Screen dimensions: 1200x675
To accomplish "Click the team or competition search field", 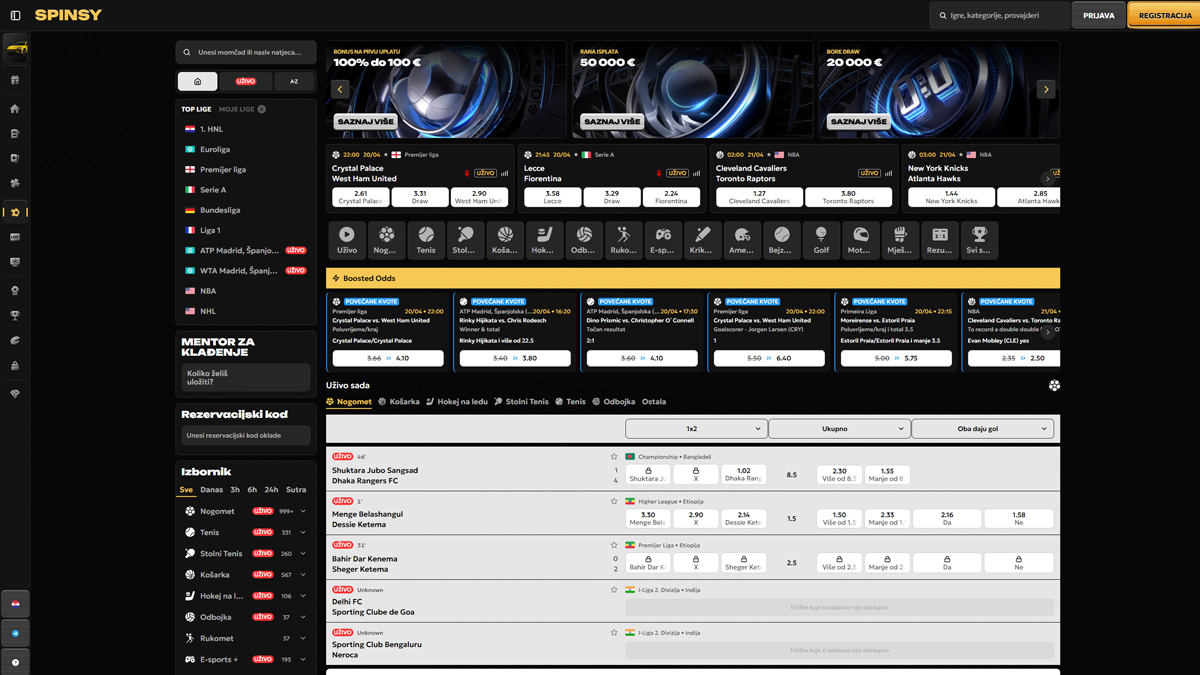I will (x=246, y=52).
